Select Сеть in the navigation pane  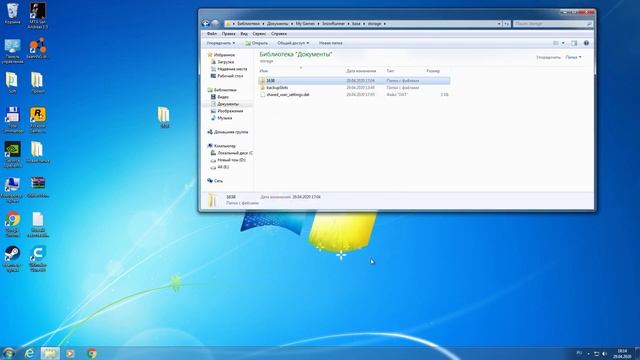click(218, 181)
